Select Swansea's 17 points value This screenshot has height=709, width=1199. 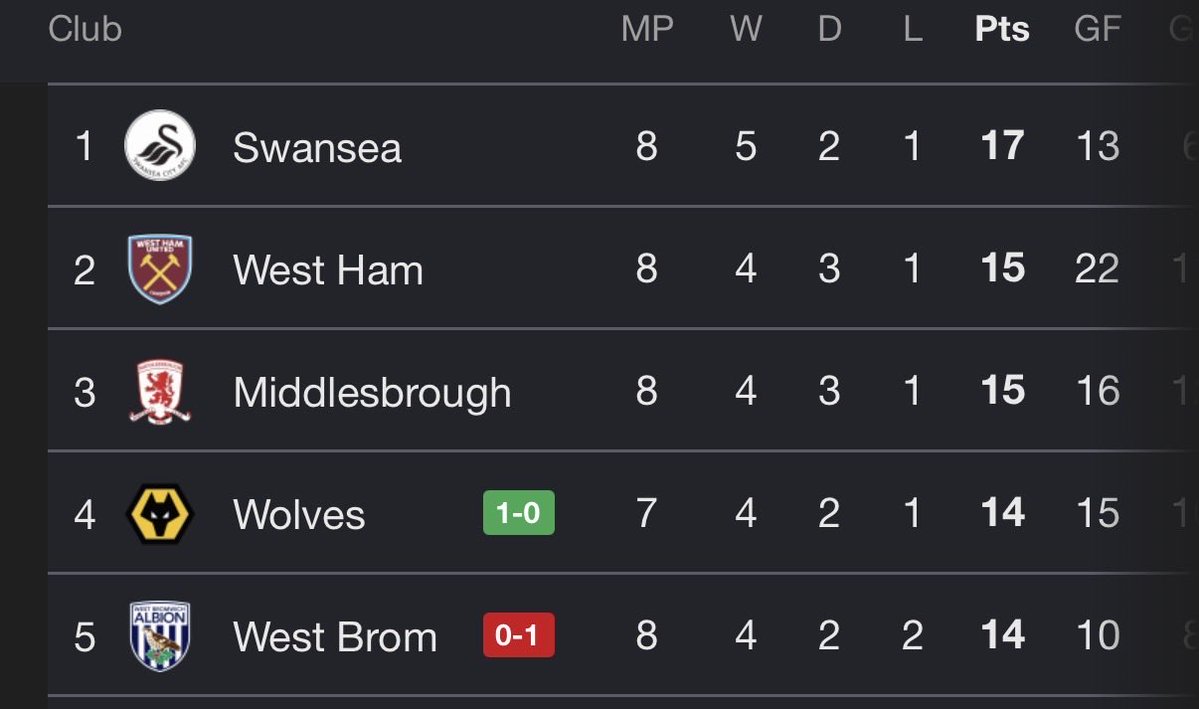click(x=1002, y=145)
